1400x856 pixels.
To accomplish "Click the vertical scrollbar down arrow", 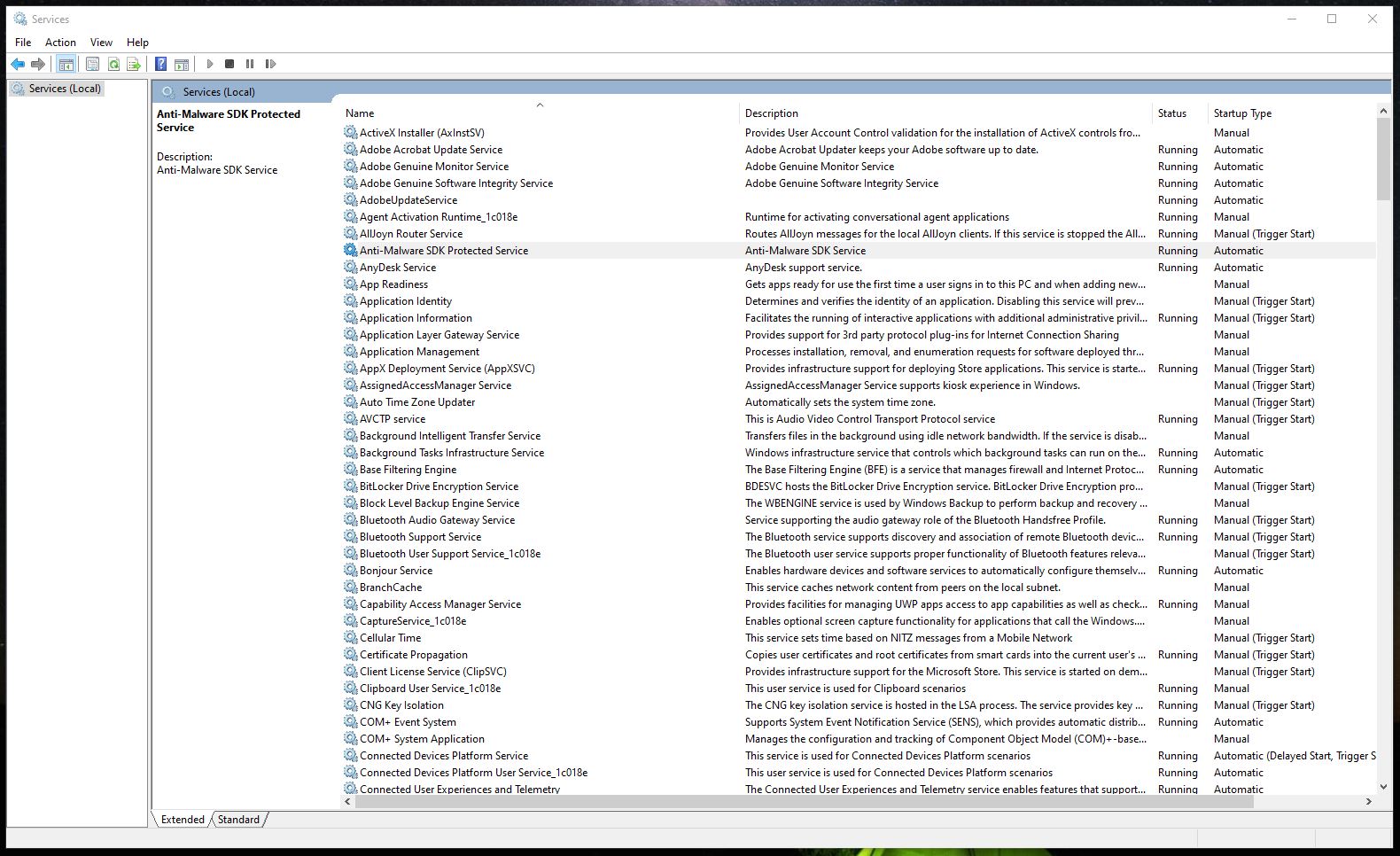I will pyautogui.click(x=1383, y=786).
